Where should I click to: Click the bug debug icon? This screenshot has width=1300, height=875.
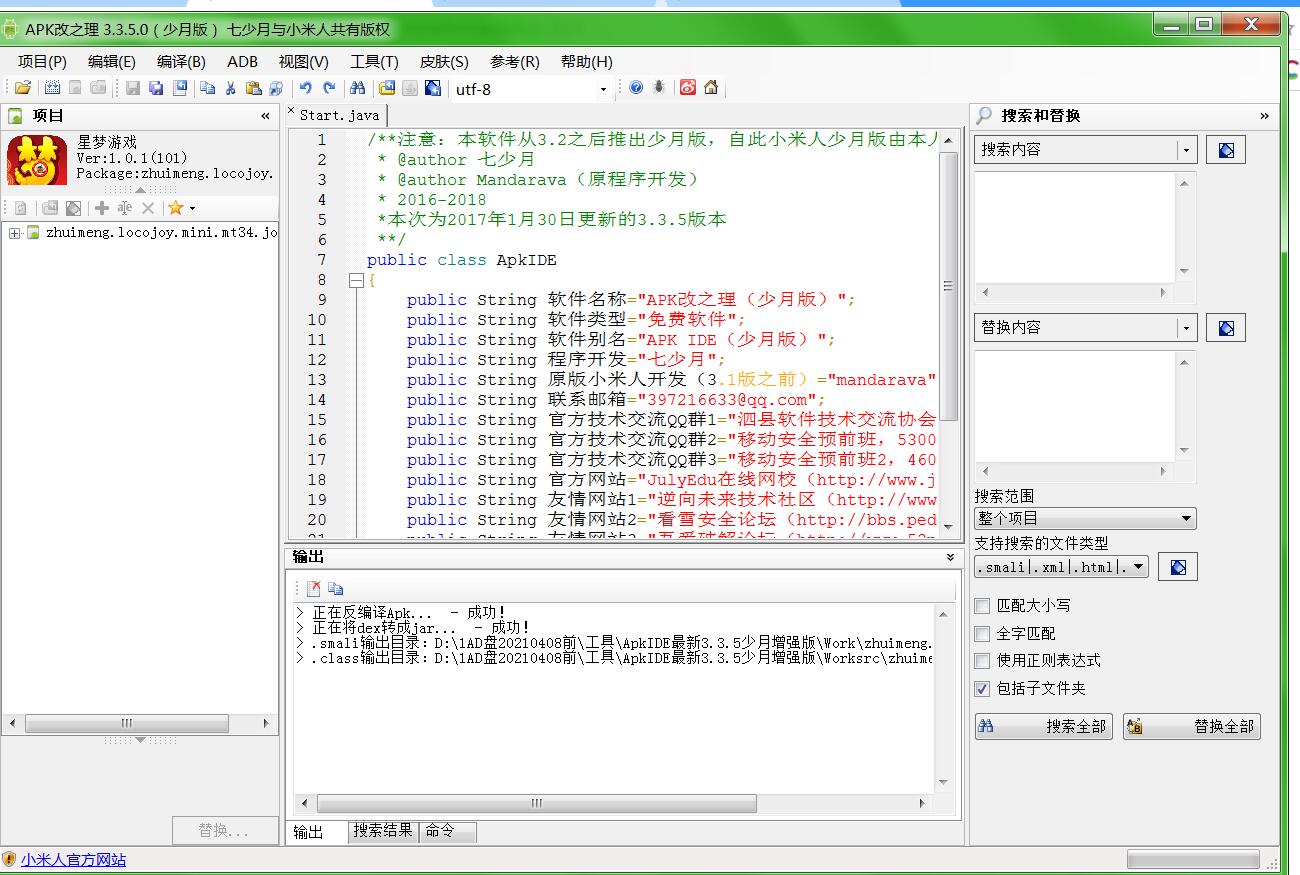(659, 88)
